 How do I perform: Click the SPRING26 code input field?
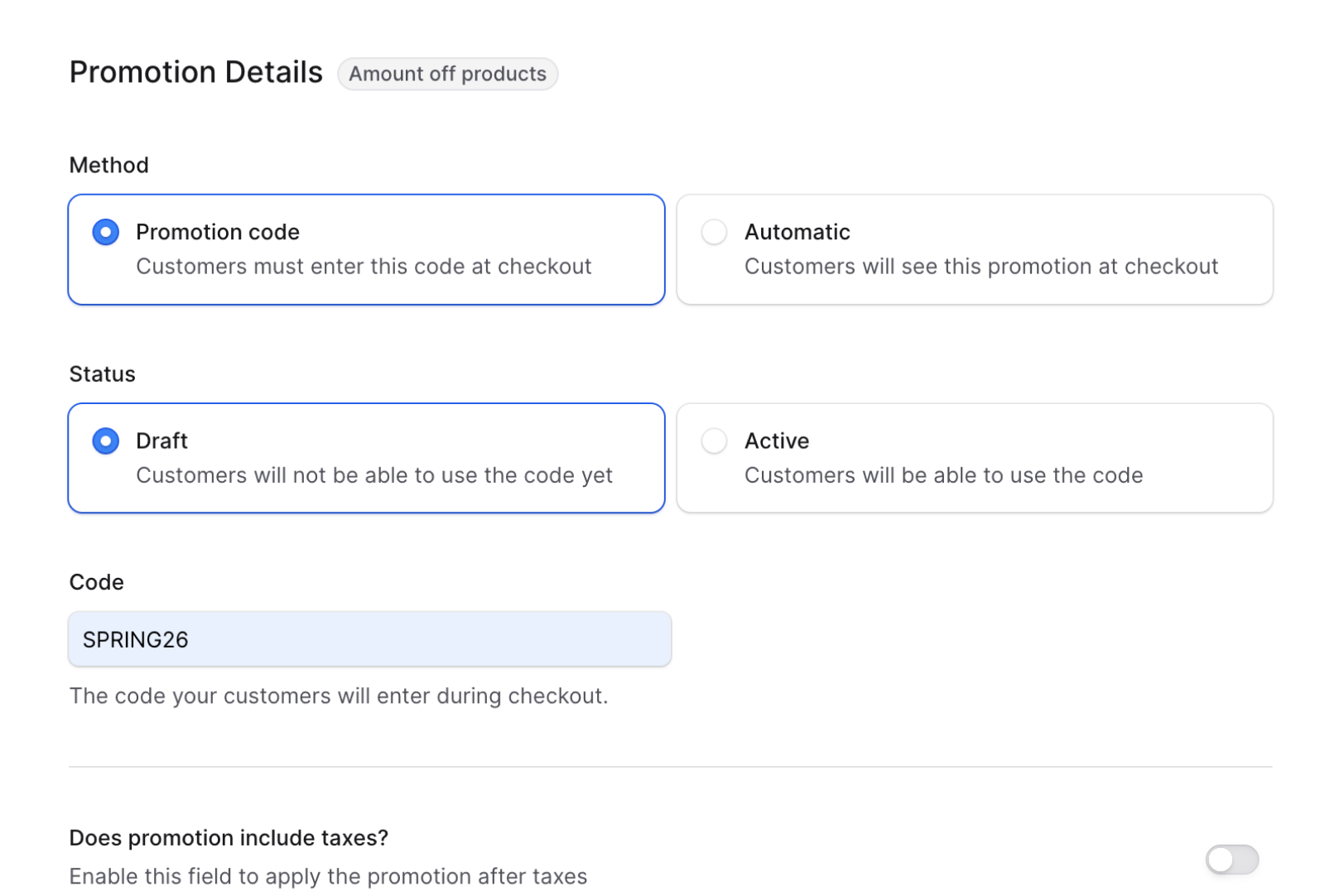pos(369,638)
